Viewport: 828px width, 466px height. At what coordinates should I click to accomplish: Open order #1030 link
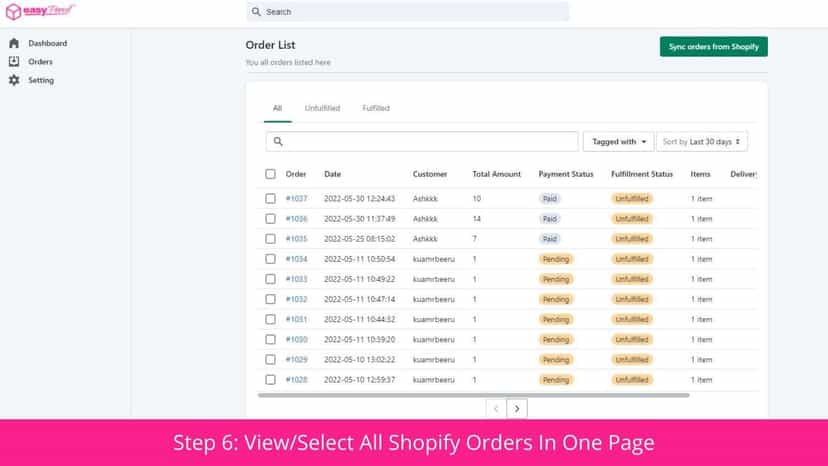[x=296, y=339]
